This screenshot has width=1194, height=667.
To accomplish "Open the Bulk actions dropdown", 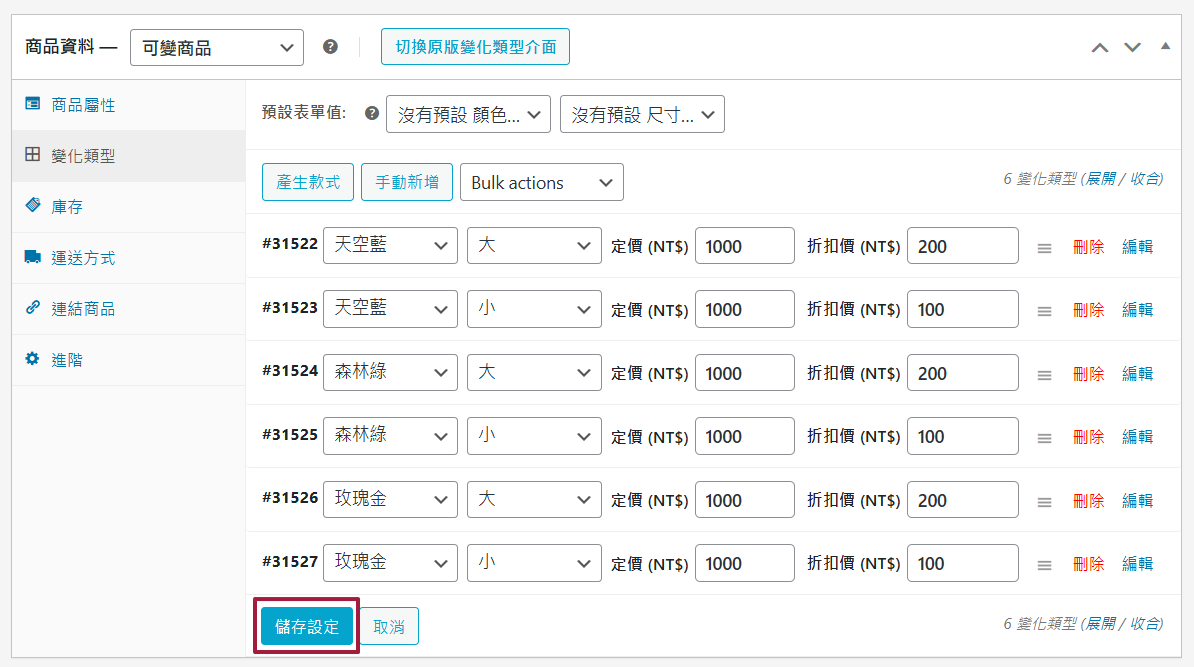I will point(541,182).
